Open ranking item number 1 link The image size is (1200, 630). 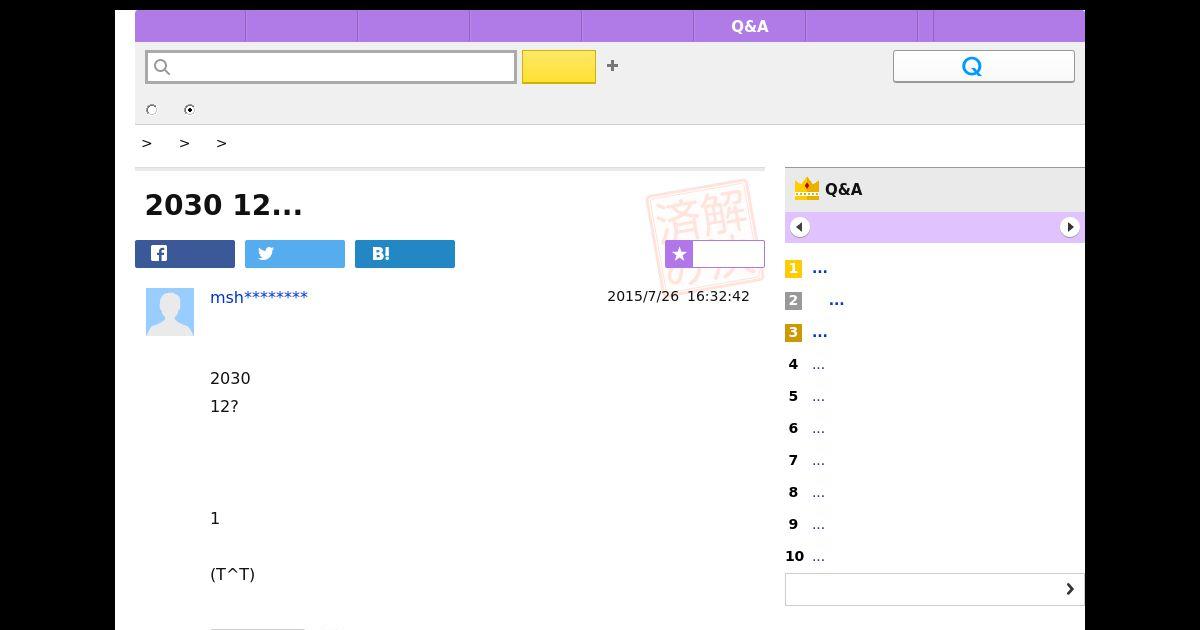[820, 269]
